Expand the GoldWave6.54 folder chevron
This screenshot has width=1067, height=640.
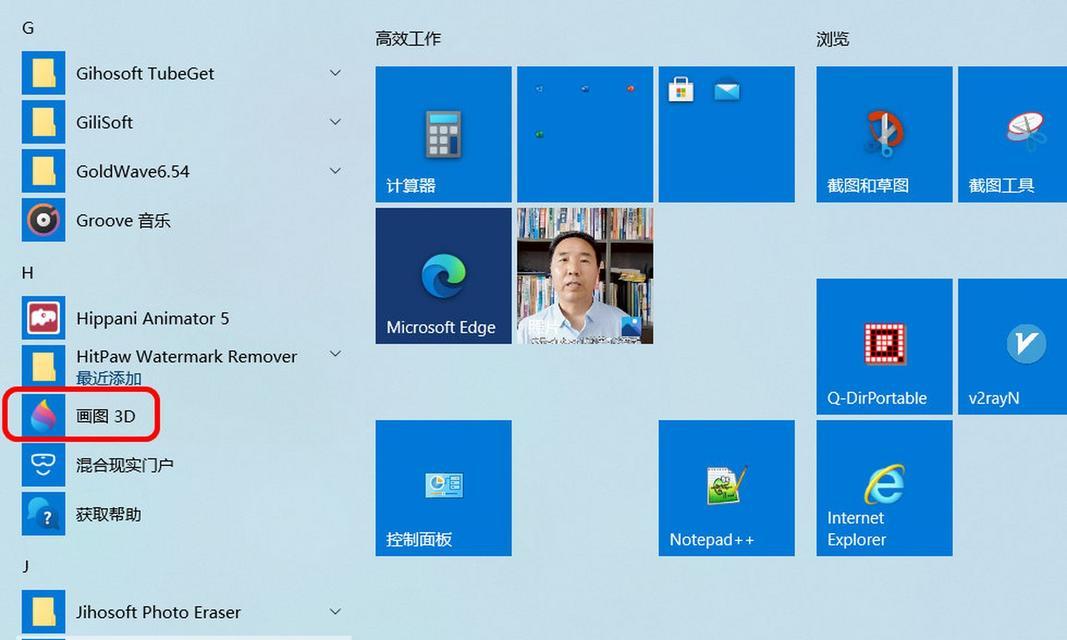(x=335, y=171)
